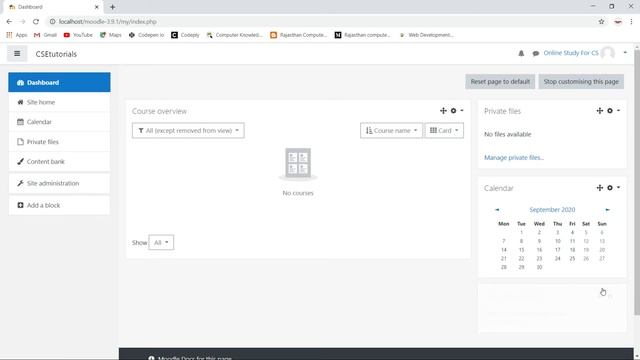Open the Show All paging dropdown
640x360 pixels.
click(x=161, y=242)
